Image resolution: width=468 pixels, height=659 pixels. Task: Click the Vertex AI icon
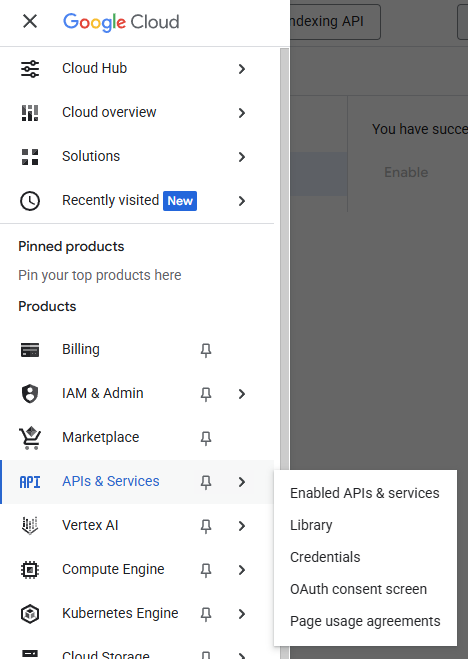30,526
